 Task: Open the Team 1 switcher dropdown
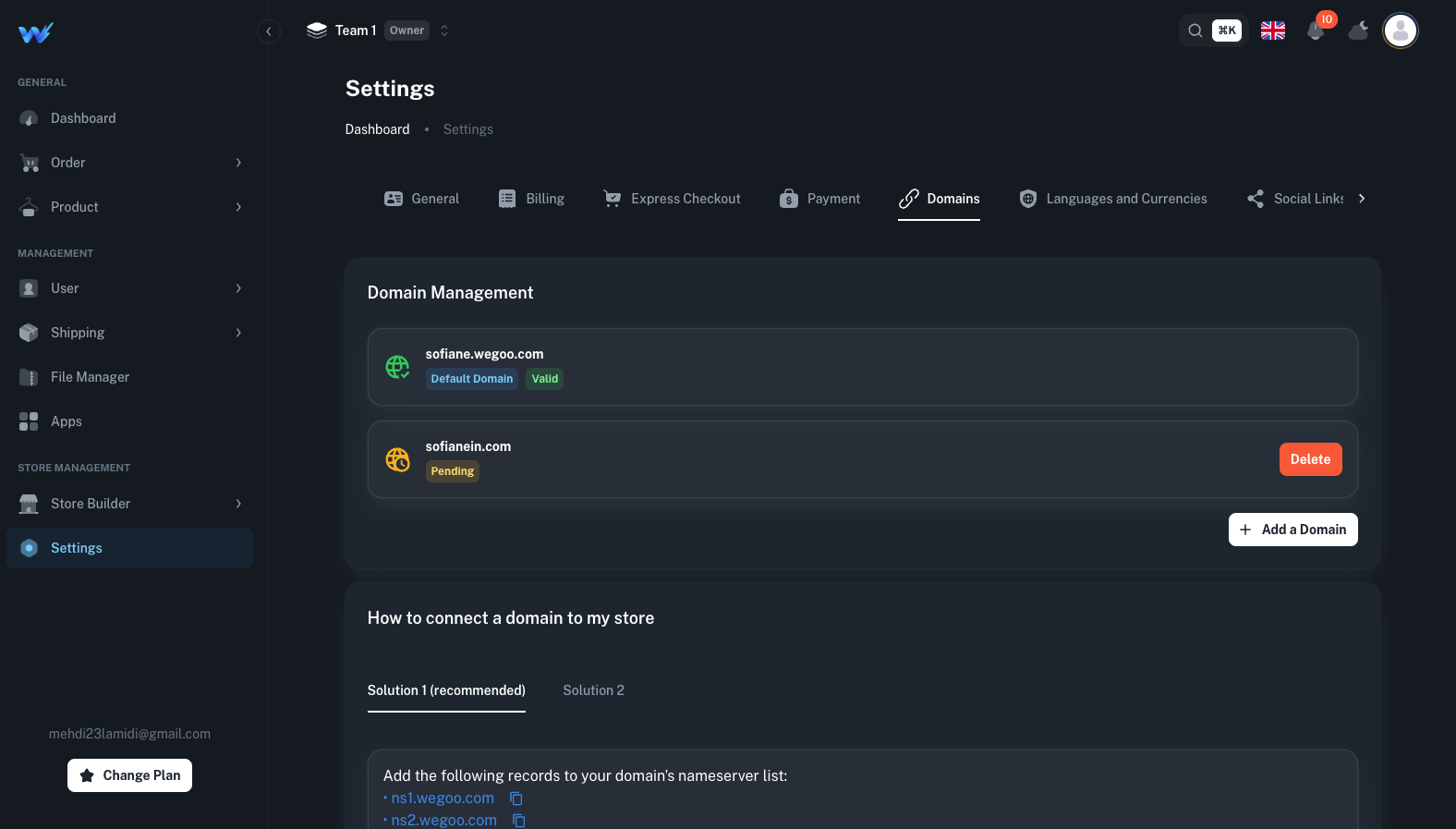[x=379, y=30]
